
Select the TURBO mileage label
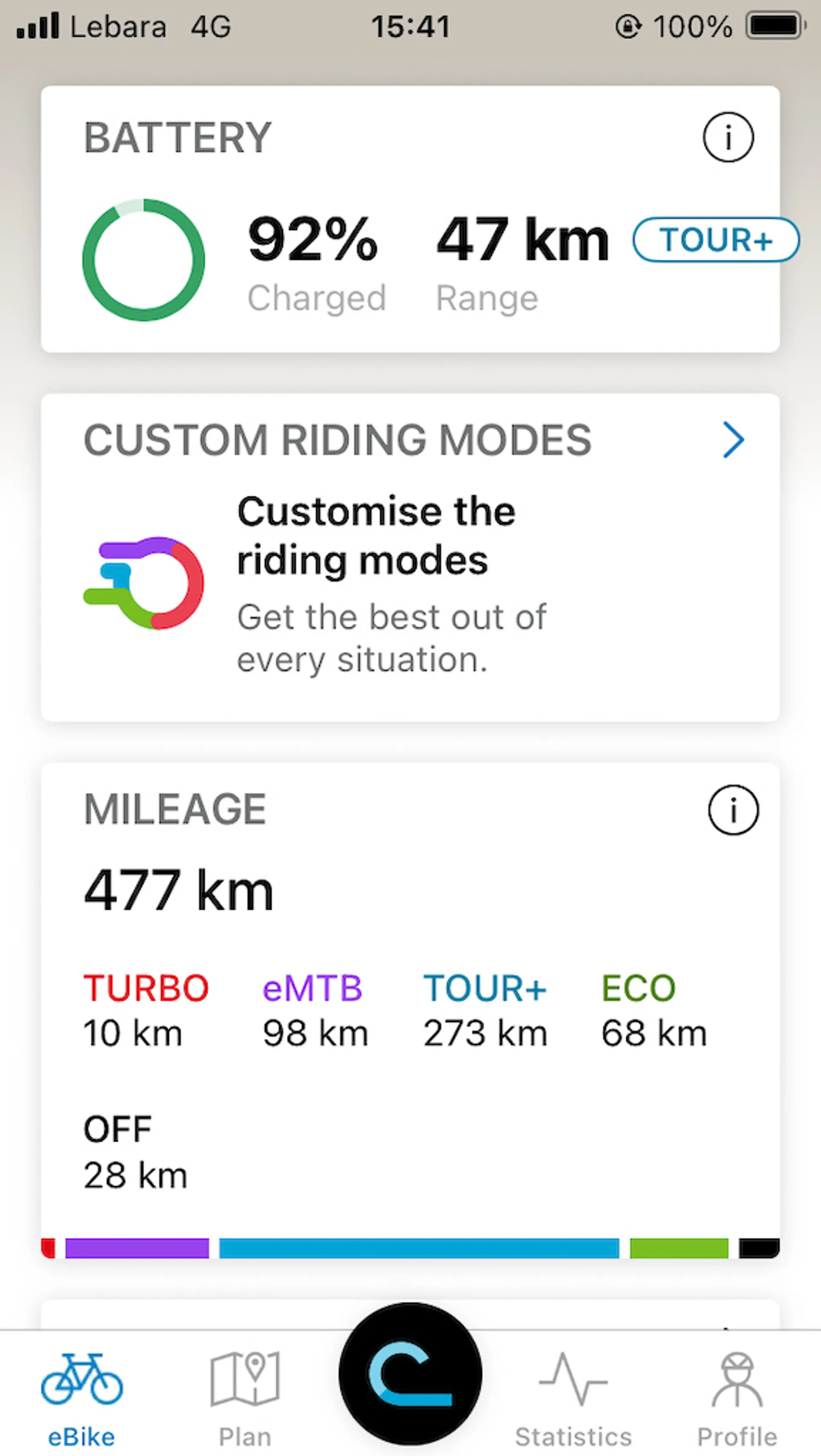146,988
